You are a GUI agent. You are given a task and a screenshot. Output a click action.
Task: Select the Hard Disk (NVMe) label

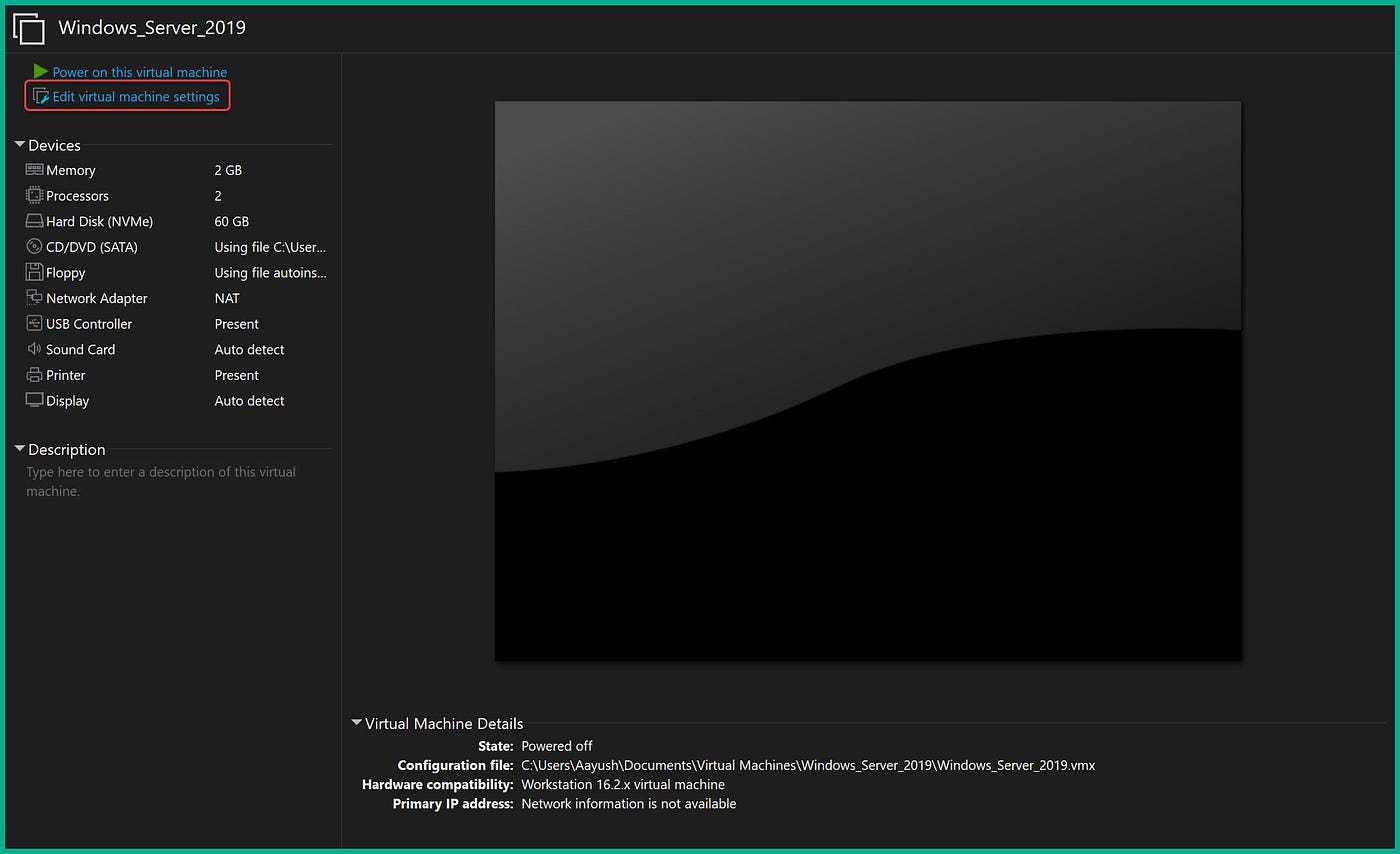click(x=99, y=221)
